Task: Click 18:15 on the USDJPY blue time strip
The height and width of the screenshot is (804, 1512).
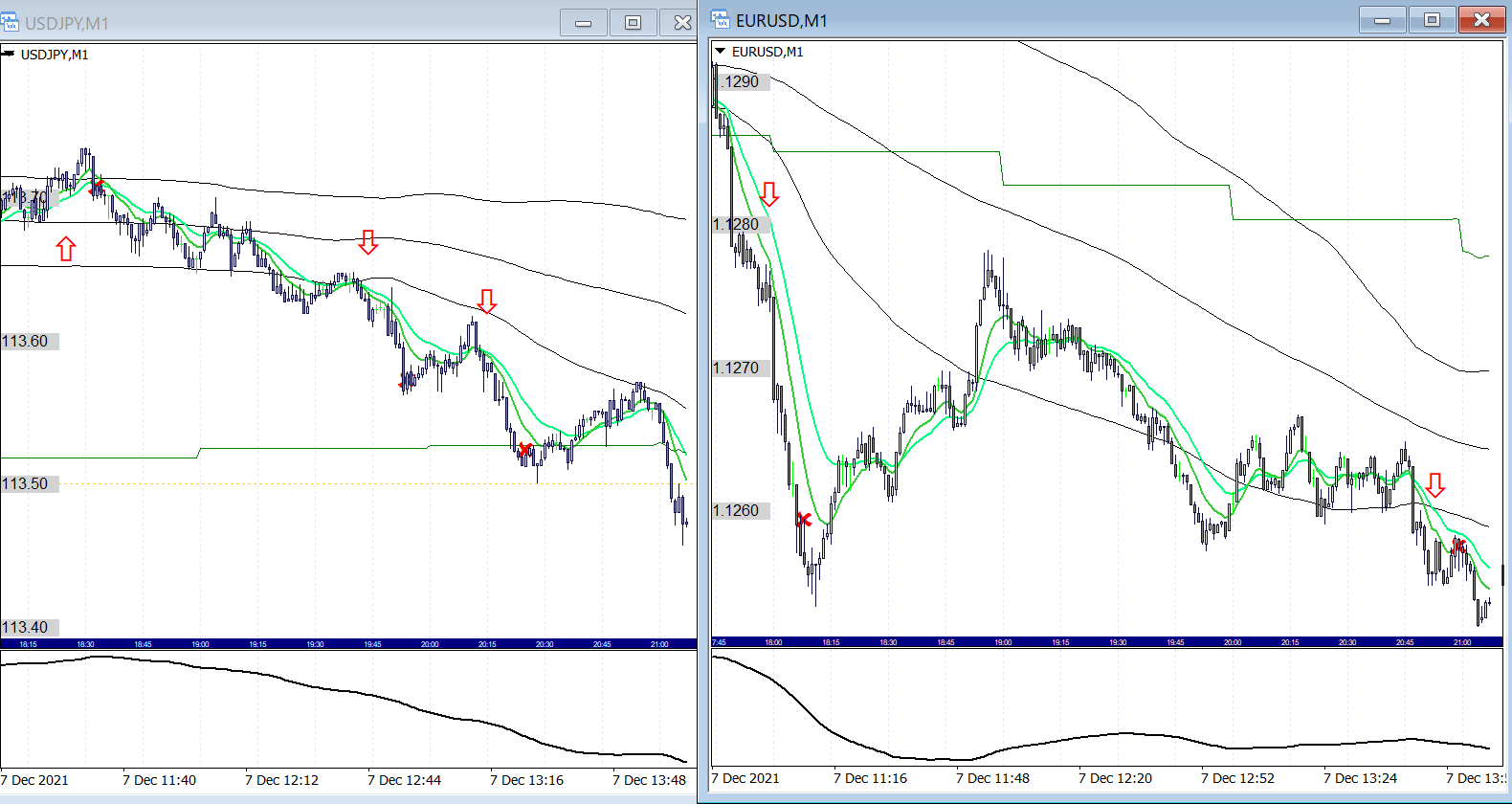Action: pos(28,645)
